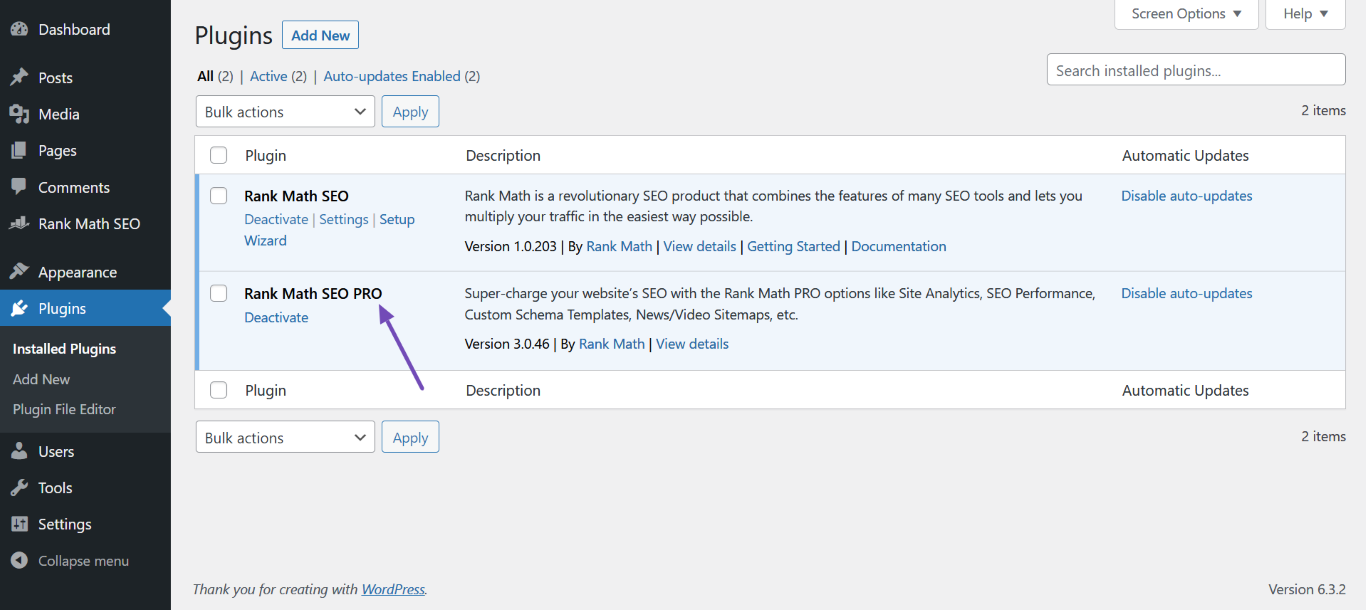The width and height of the screenshot is (1366, 610).
Task: Click the Posts pushpin icon
Action: (19, 78)
